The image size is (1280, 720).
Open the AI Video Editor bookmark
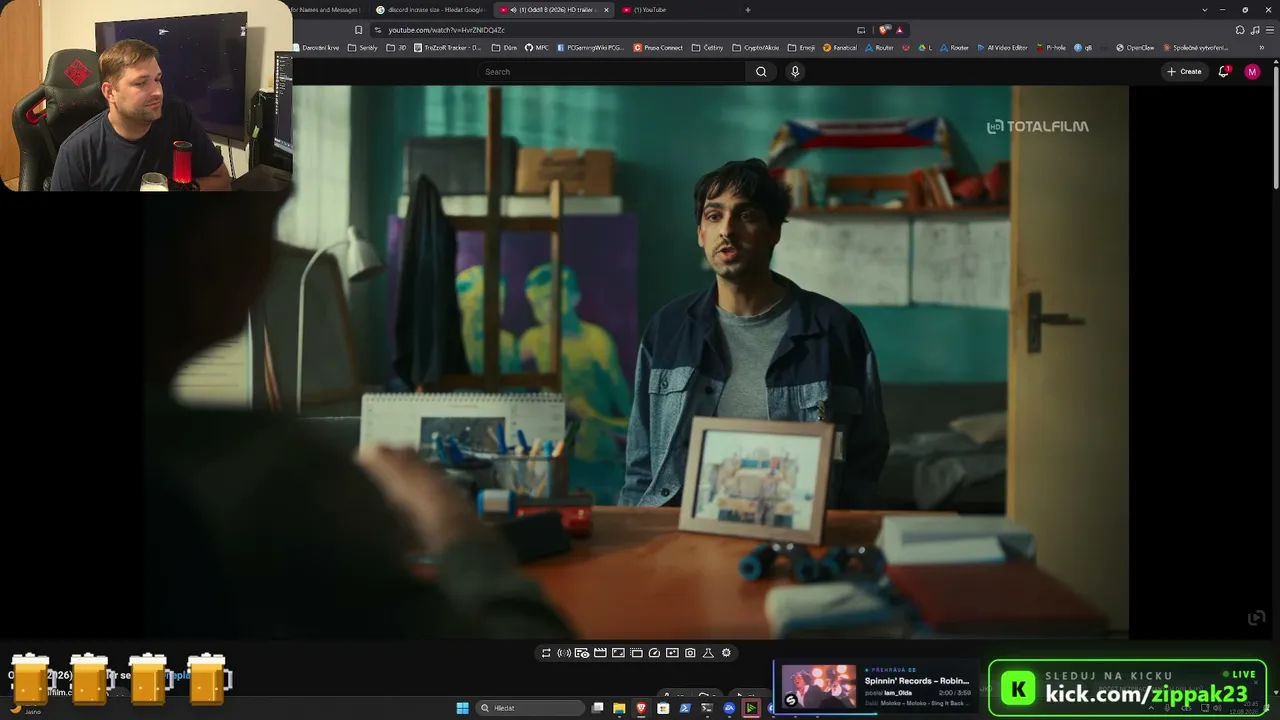point(1002,47)
